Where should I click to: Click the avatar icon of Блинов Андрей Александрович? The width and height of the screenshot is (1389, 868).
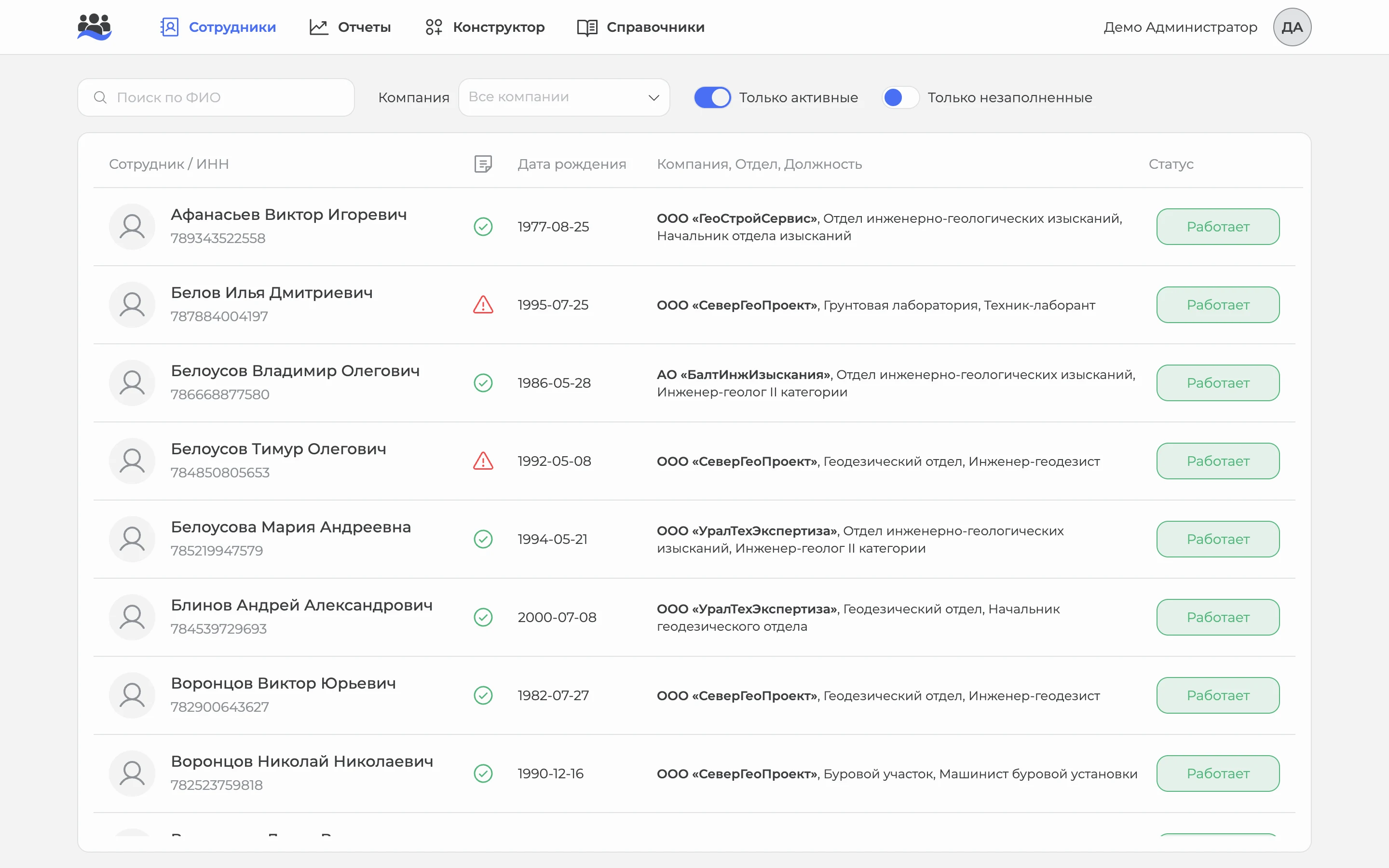pyautogui.click(x=132, y=617)
